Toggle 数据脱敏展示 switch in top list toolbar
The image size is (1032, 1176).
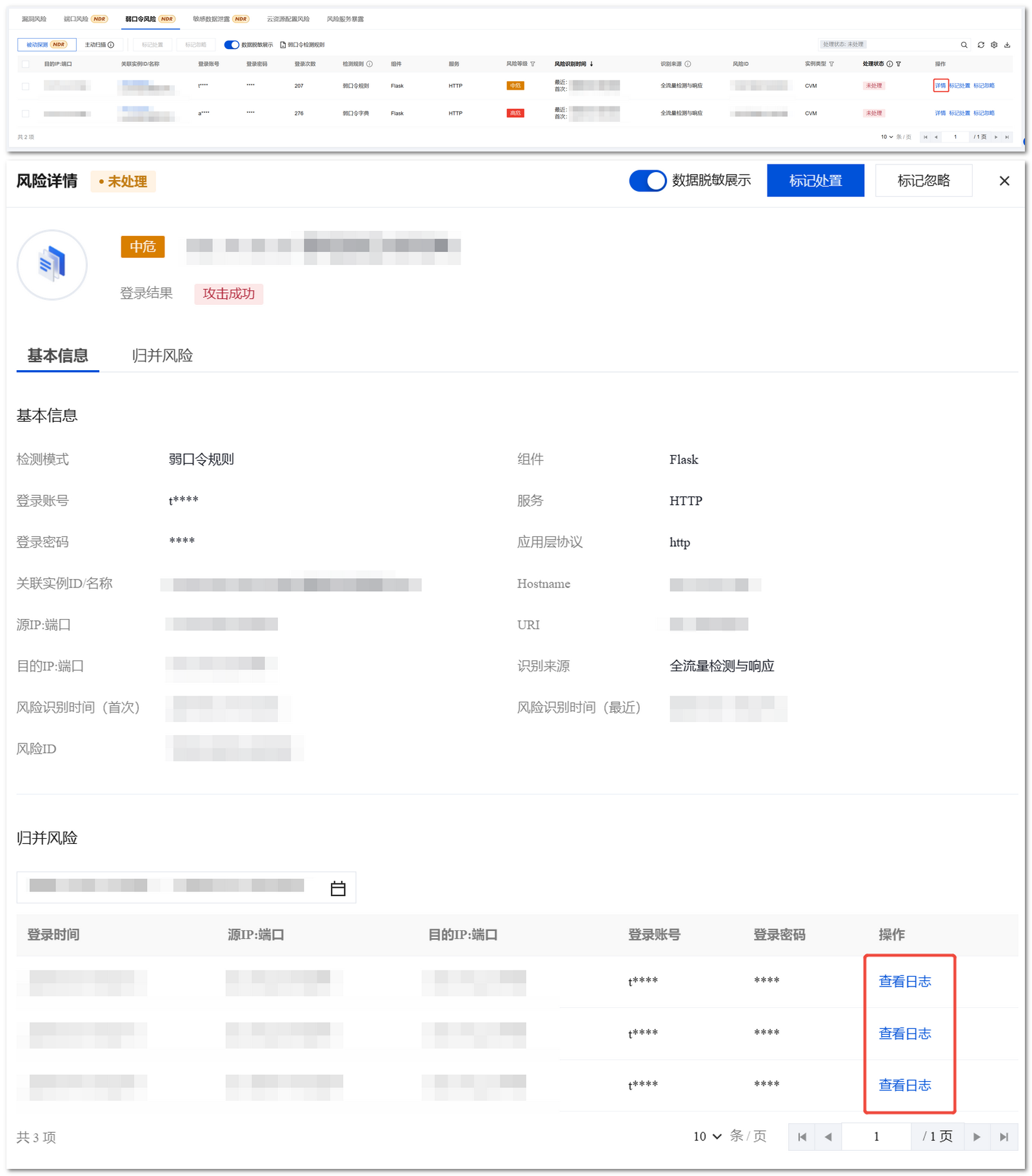[231, 45]
